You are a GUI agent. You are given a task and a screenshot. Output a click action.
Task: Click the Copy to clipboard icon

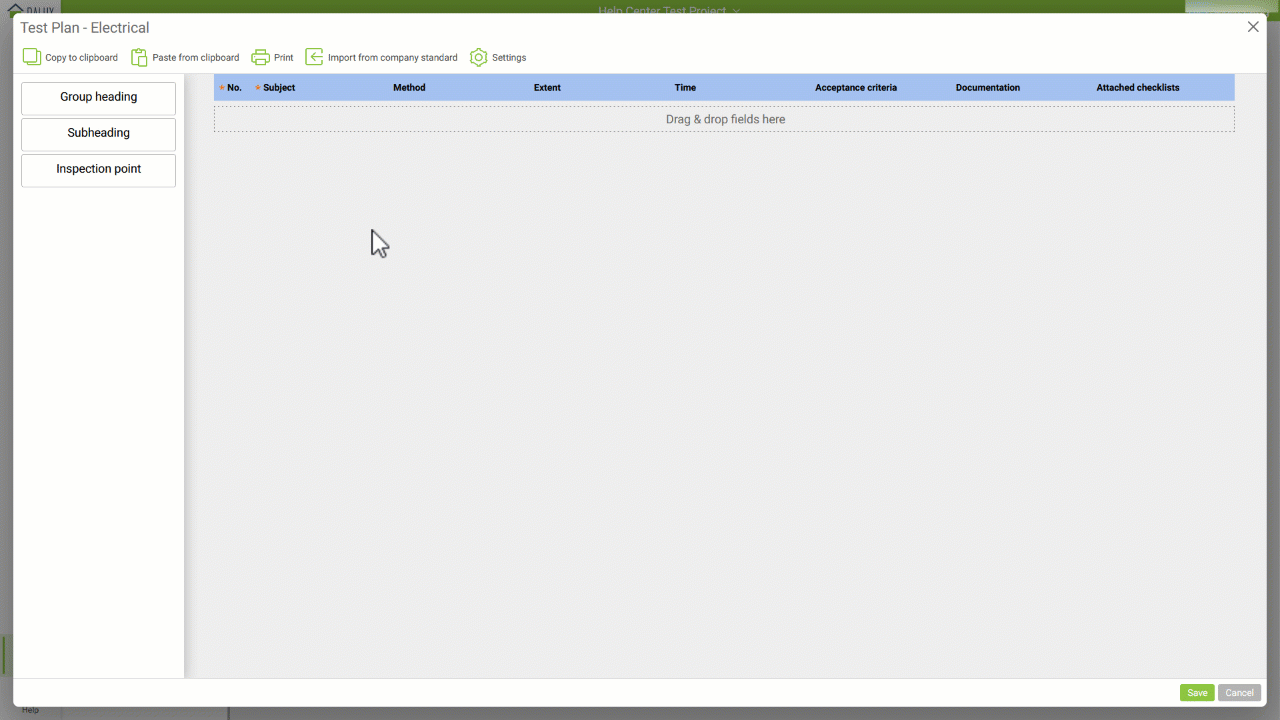click(x=32, y=57)
